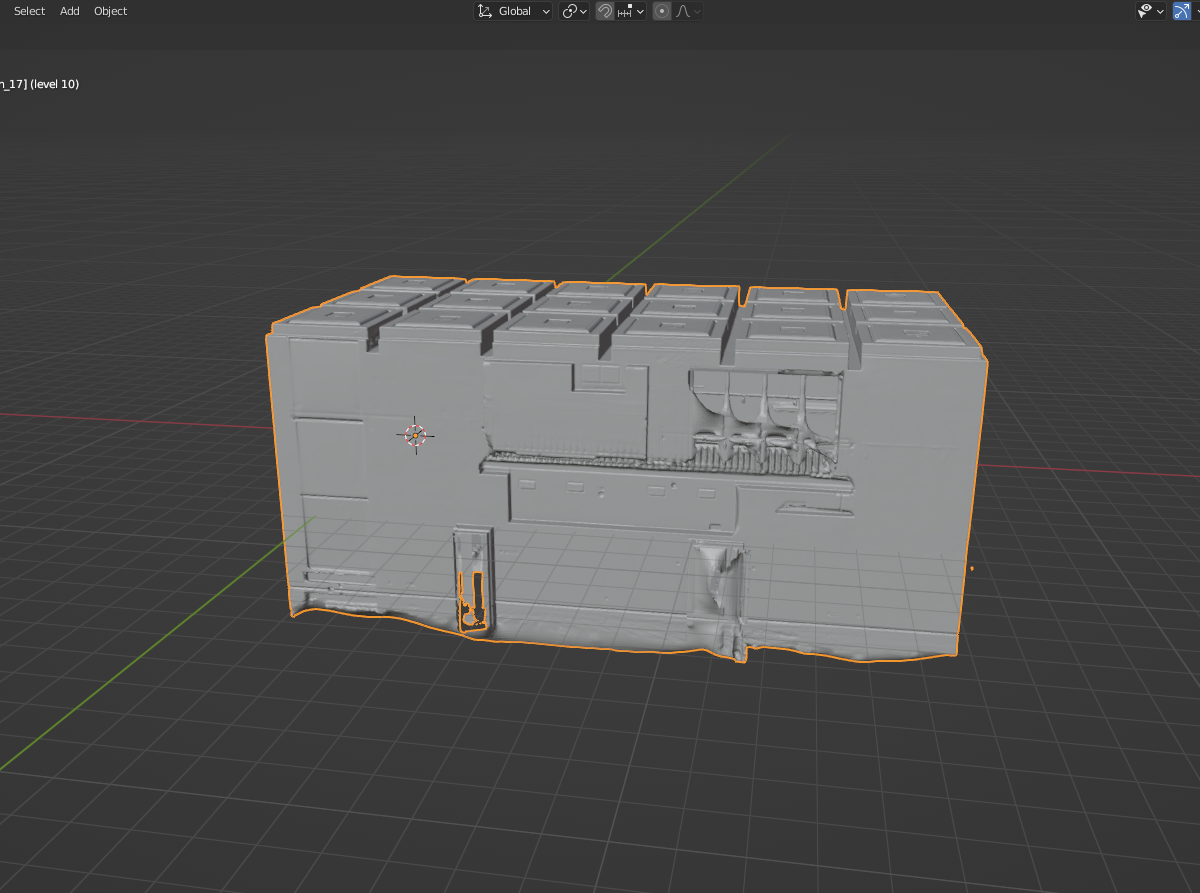Open the Add menu
This screenshot has height=893, width=1200.
[x=69, y=11]
